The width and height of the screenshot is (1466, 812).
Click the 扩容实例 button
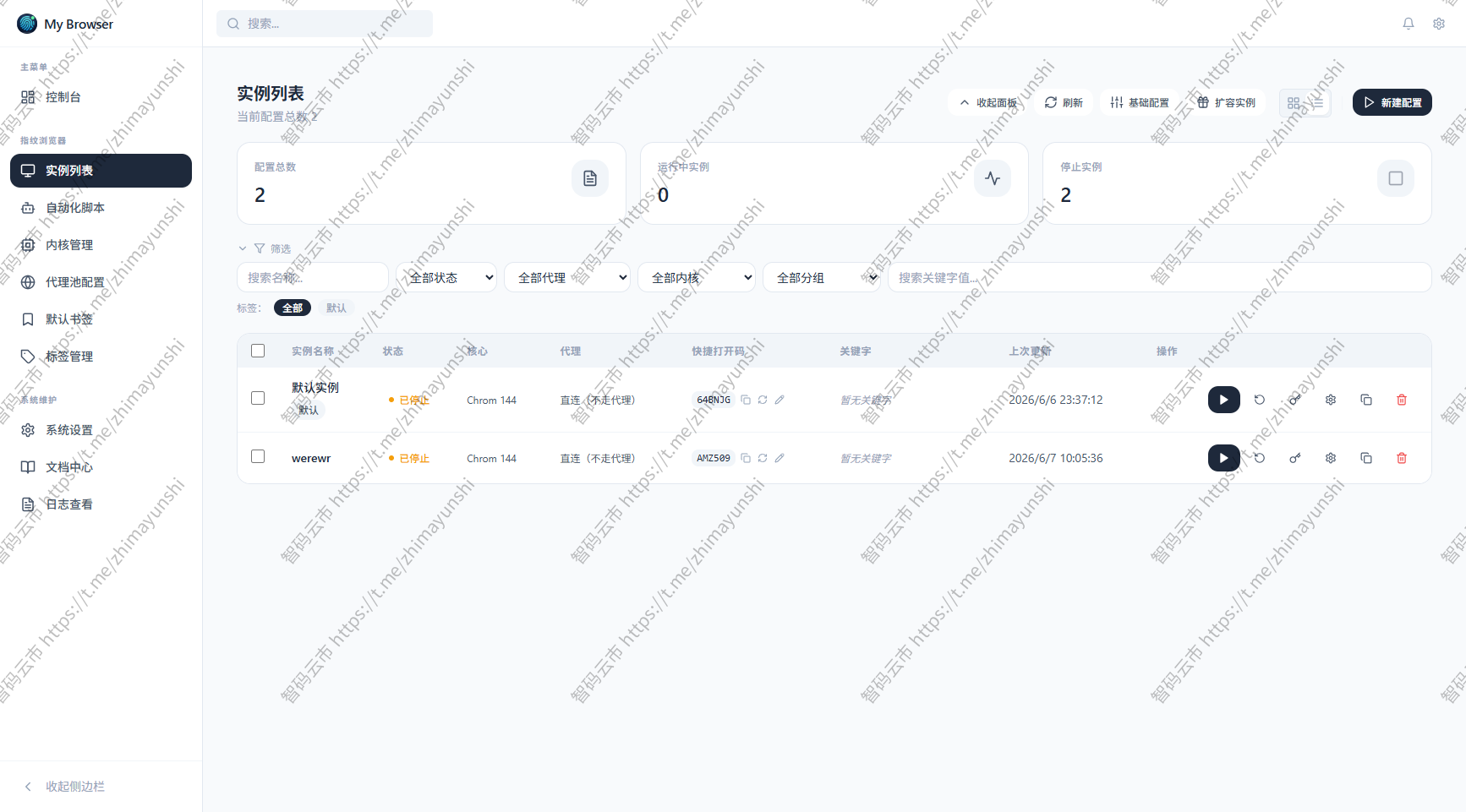1226,102
